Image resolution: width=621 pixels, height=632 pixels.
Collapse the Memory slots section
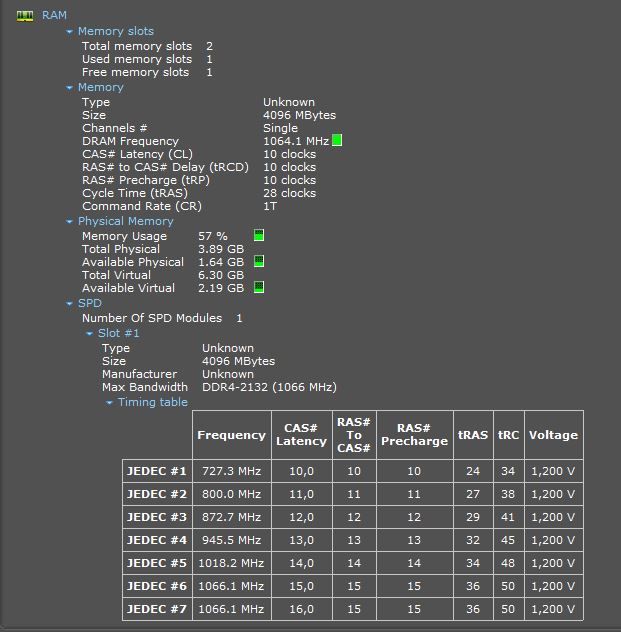click(70, 32)
